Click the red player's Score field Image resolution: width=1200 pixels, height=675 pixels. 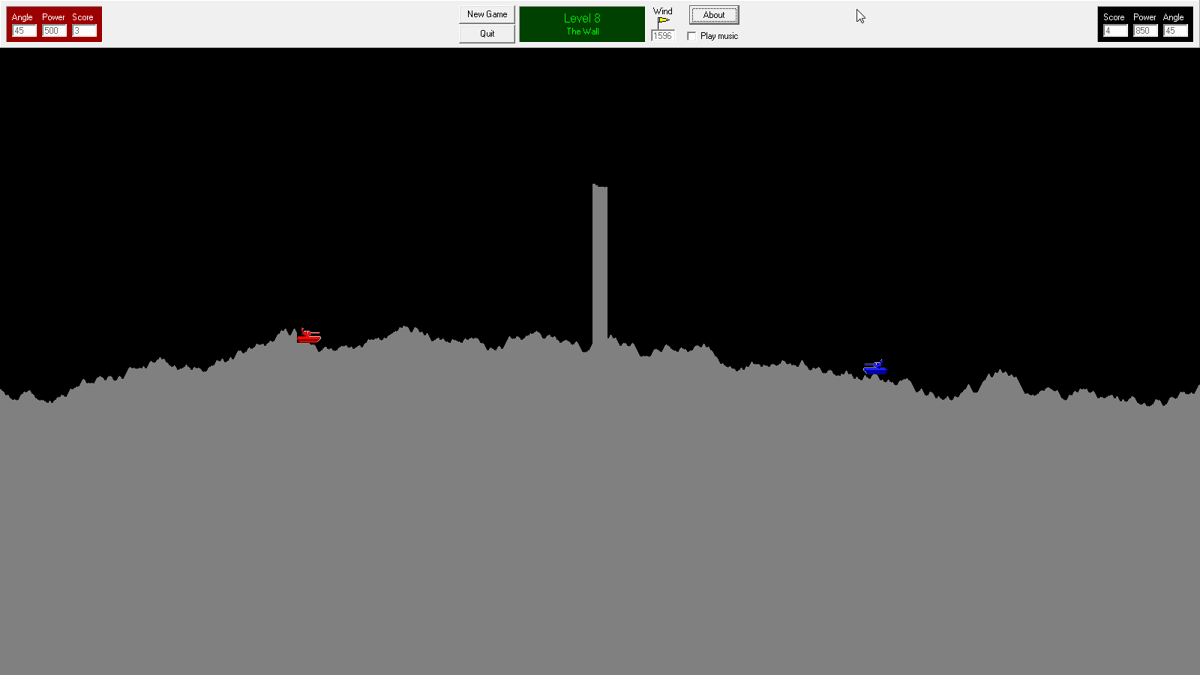pos(84,31)
